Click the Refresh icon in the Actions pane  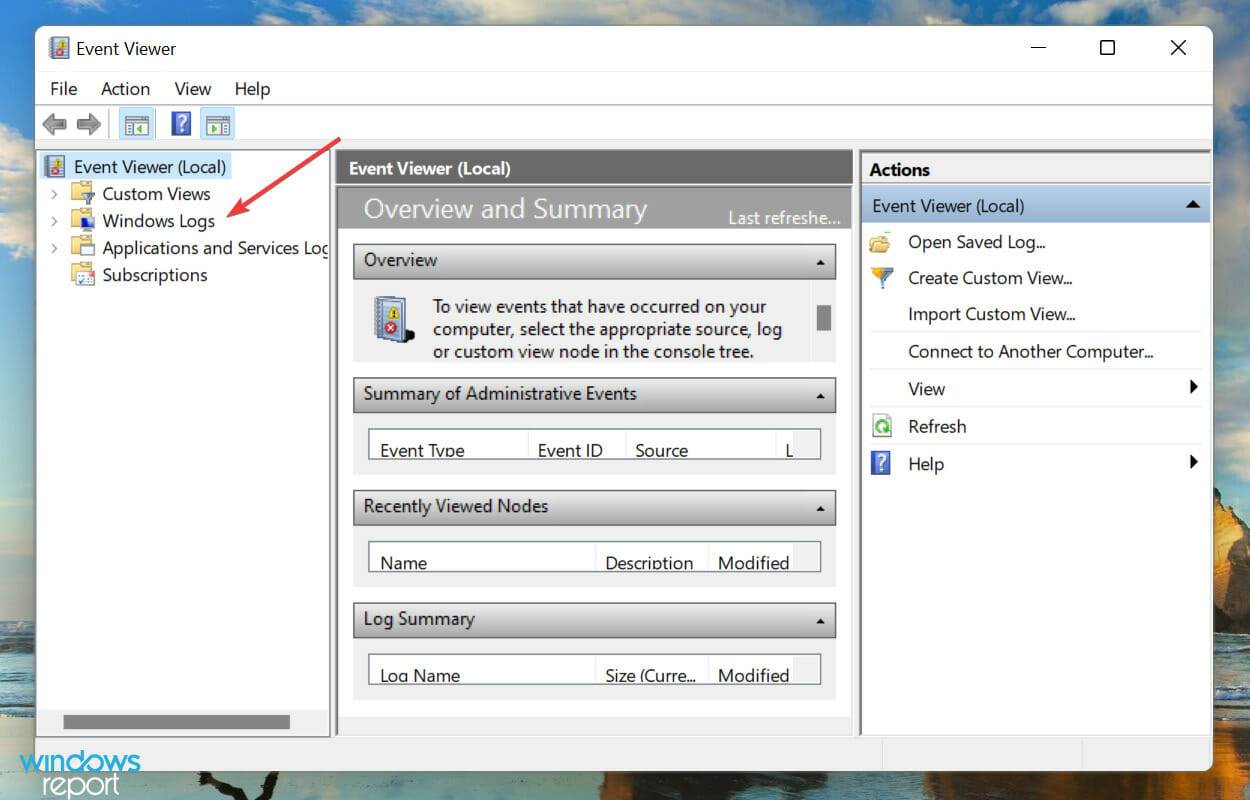tap(882, 426)
